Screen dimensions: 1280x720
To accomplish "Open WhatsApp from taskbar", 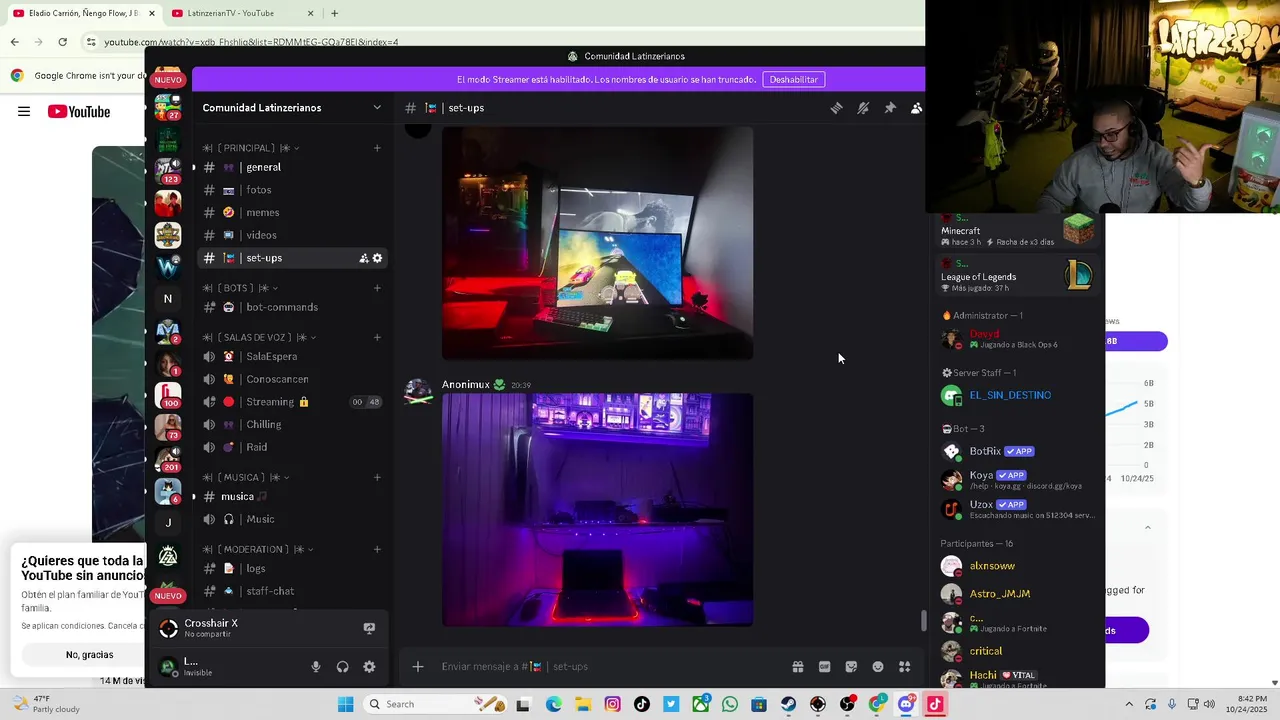I will (730, 704).
